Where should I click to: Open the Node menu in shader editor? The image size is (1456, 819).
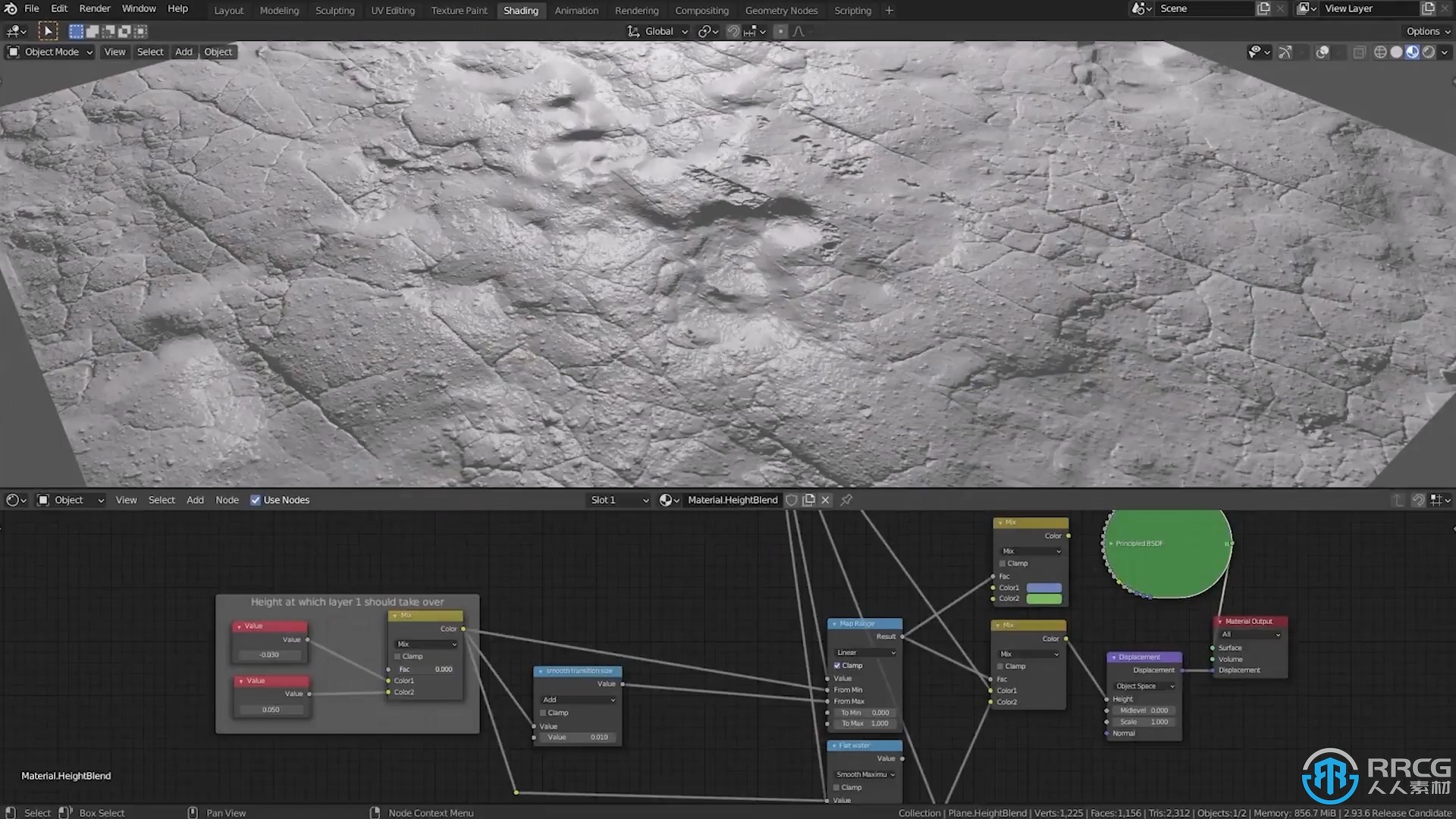(227, 499)
